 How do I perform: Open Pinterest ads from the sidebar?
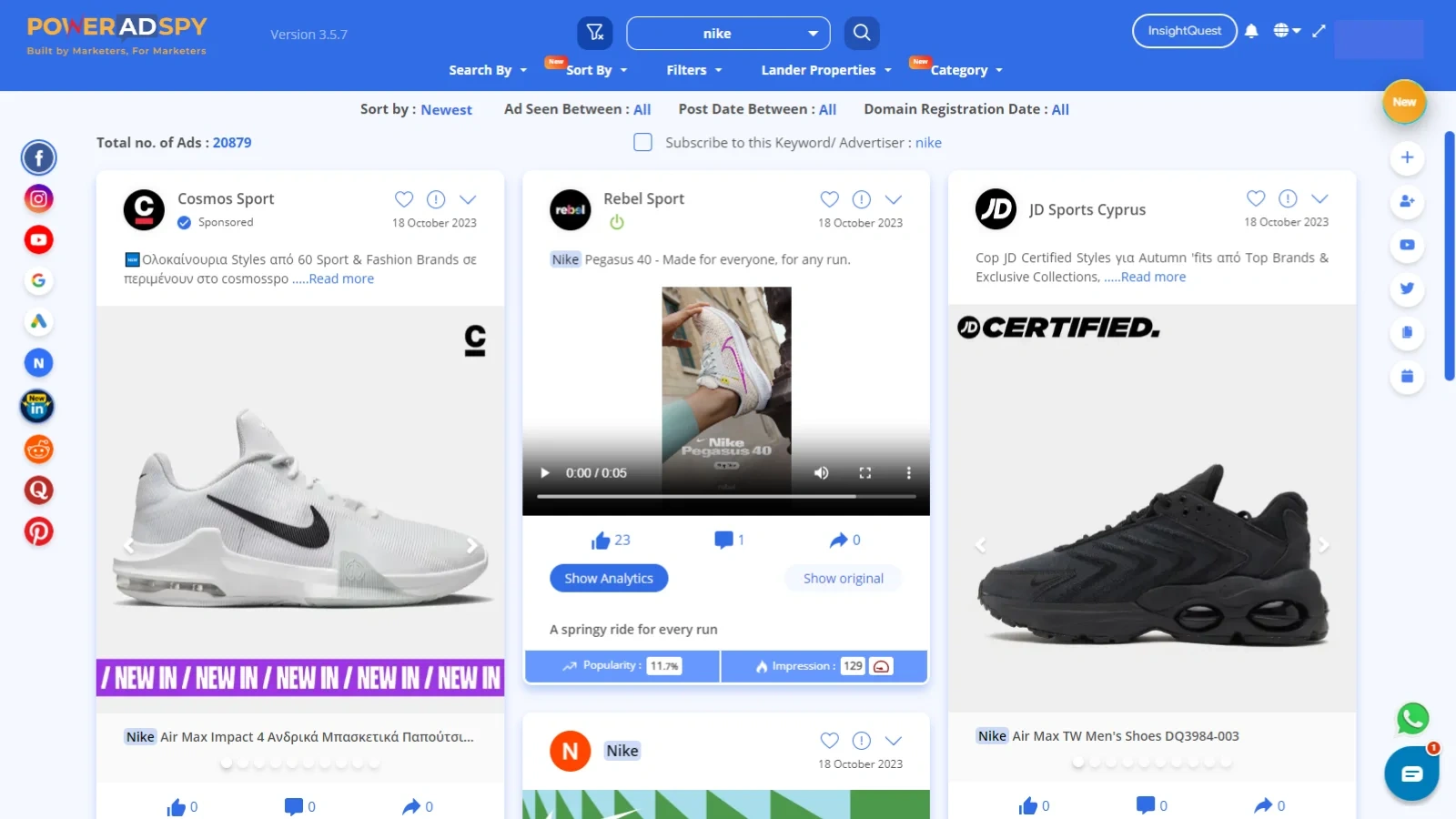[x=38, y=531]
